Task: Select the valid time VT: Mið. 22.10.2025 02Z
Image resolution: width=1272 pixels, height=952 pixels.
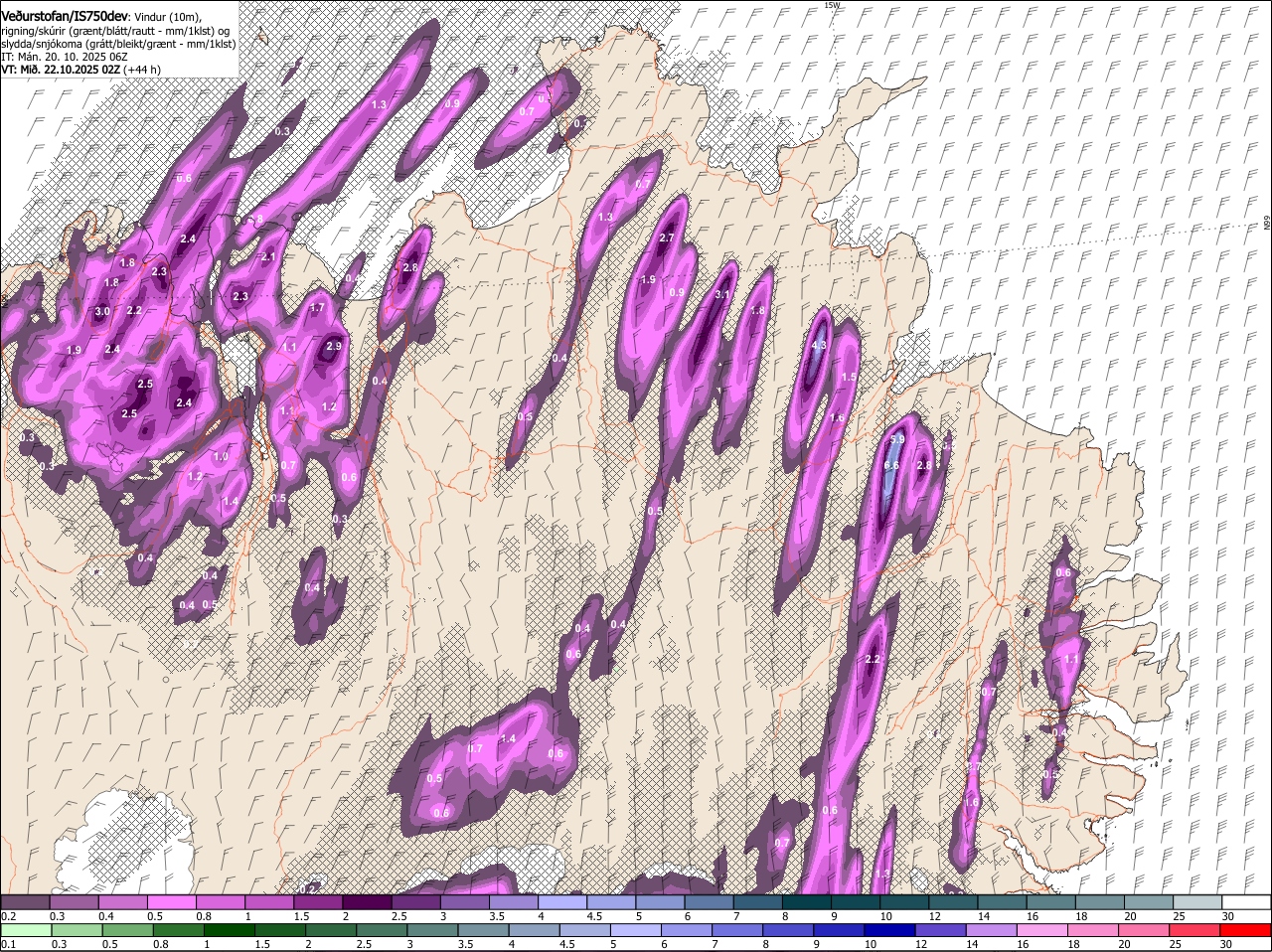Action: (x=61, y=70)
